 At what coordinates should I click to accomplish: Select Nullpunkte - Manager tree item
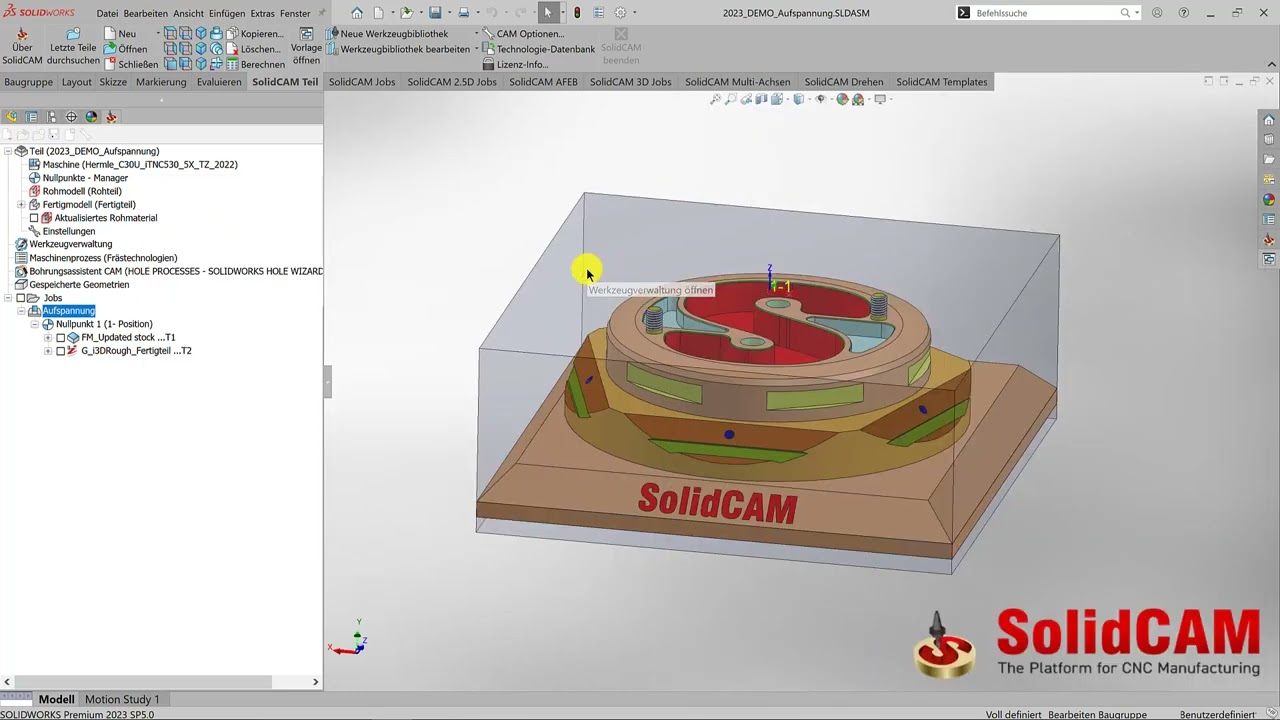77,178
